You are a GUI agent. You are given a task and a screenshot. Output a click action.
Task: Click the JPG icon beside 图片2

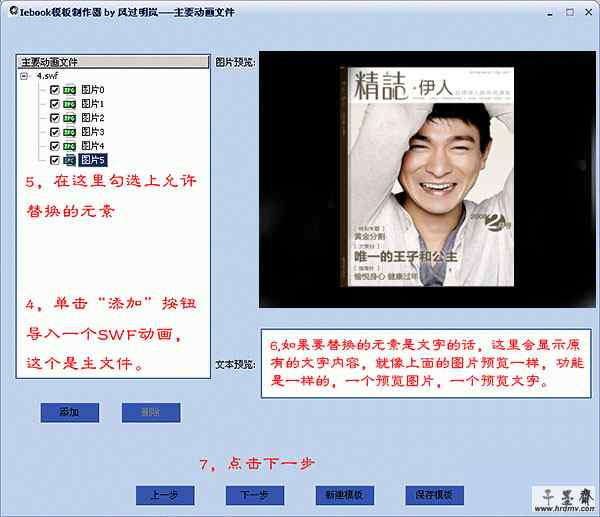69,118
